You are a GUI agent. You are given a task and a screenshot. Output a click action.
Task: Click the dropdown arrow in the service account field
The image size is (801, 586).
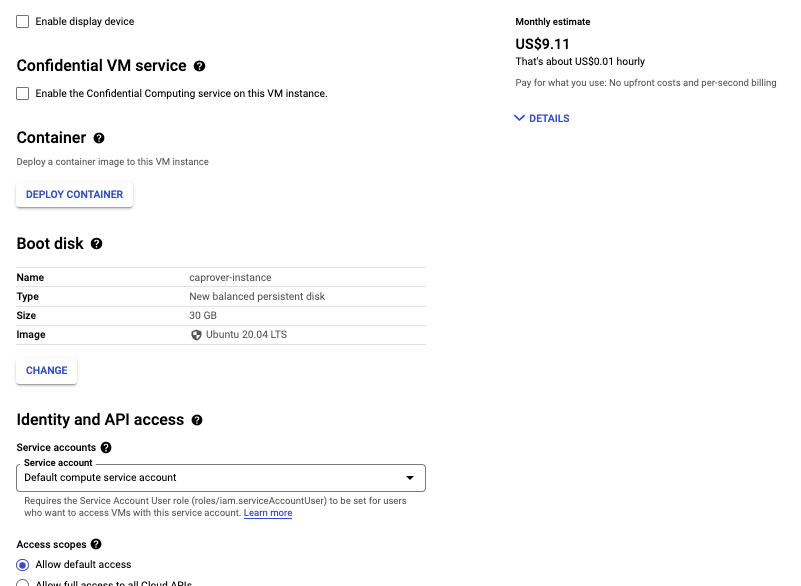(x=410, y=478)
